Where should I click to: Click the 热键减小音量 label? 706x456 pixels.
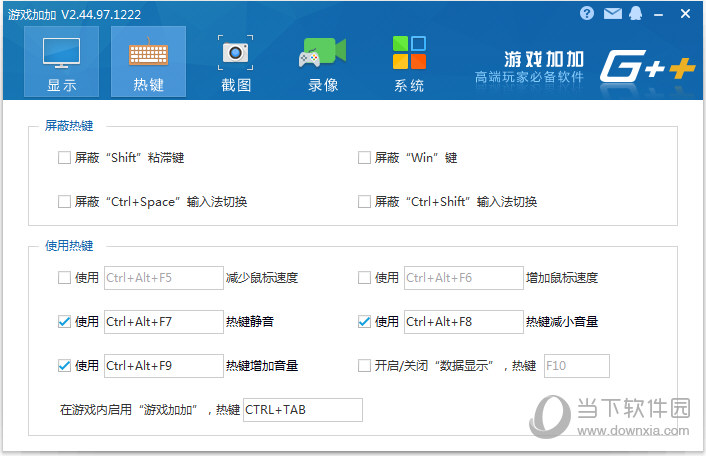click(x=562, y=321)
